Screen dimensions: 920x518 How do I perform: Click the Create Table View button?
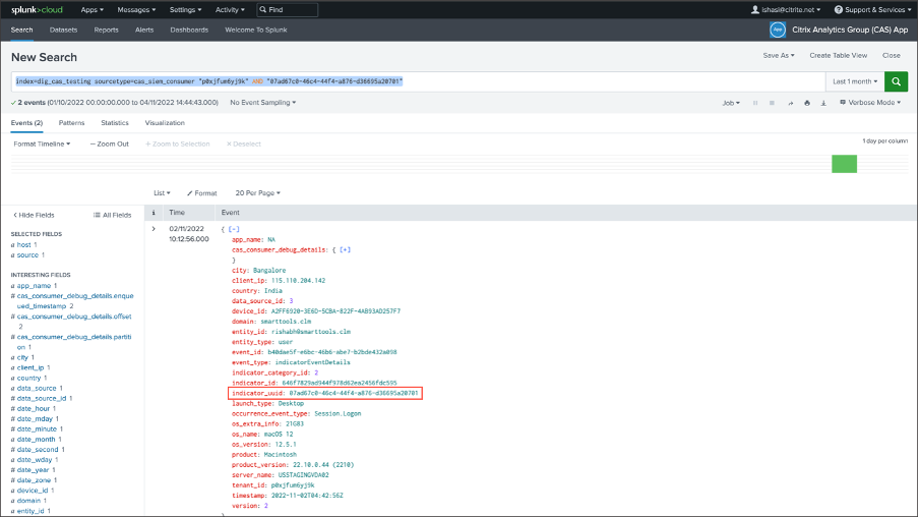click(x=839, y=56)
